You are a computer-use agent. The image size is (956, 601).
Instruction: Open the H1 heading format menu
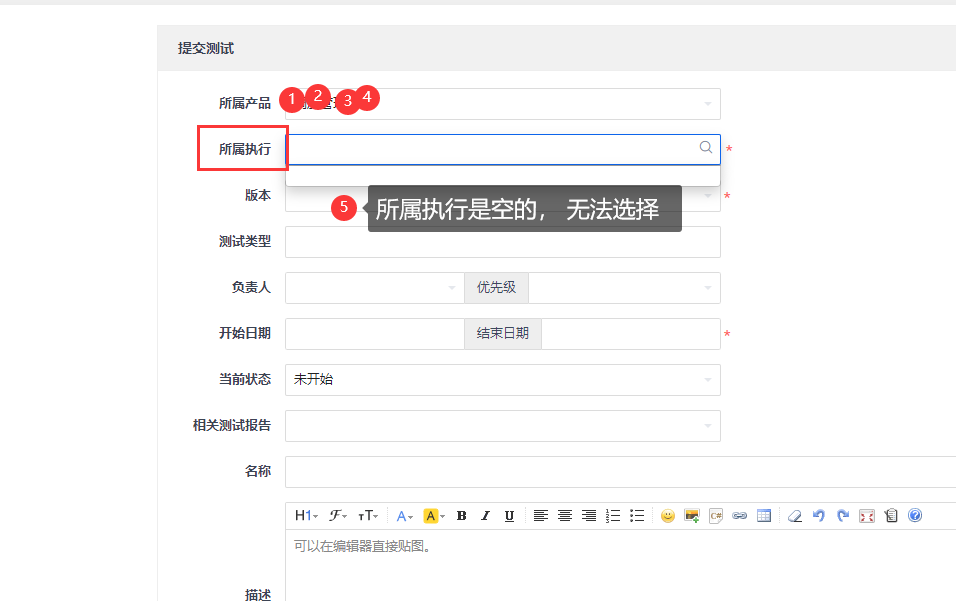(306, 516)
